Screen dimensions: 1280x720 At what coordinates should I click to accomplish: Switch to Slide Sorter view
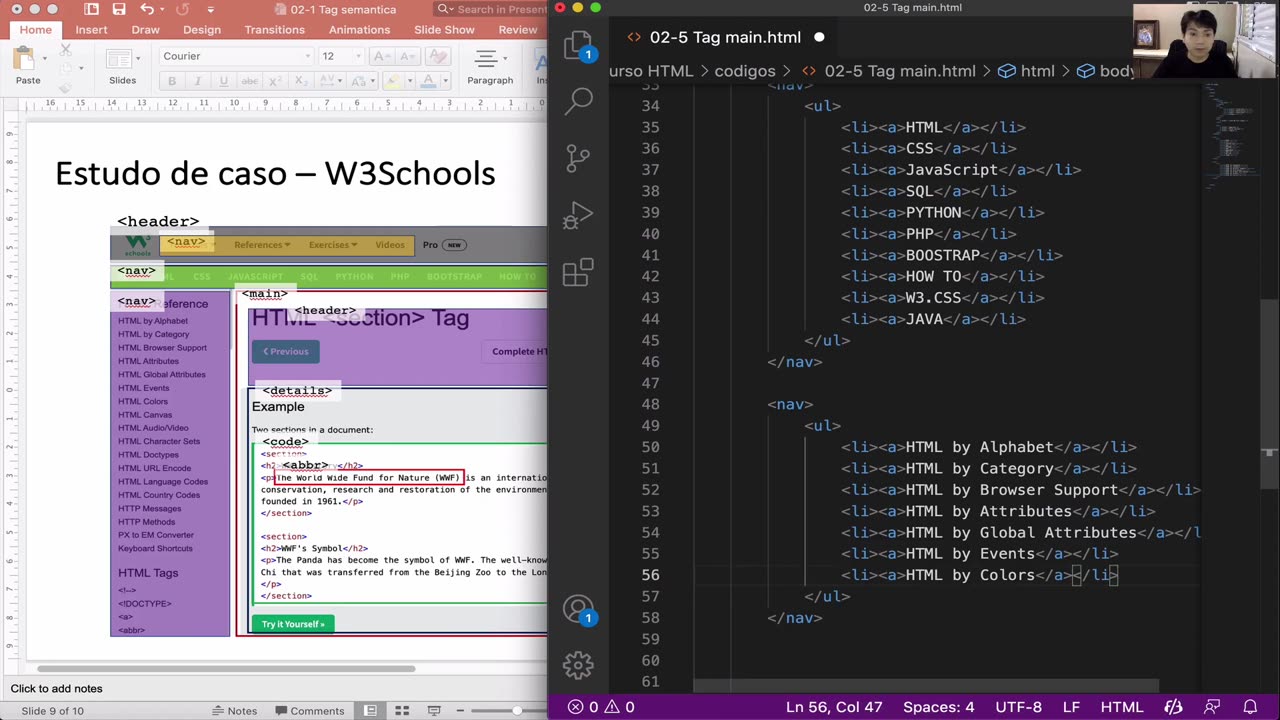click(402, 711)
